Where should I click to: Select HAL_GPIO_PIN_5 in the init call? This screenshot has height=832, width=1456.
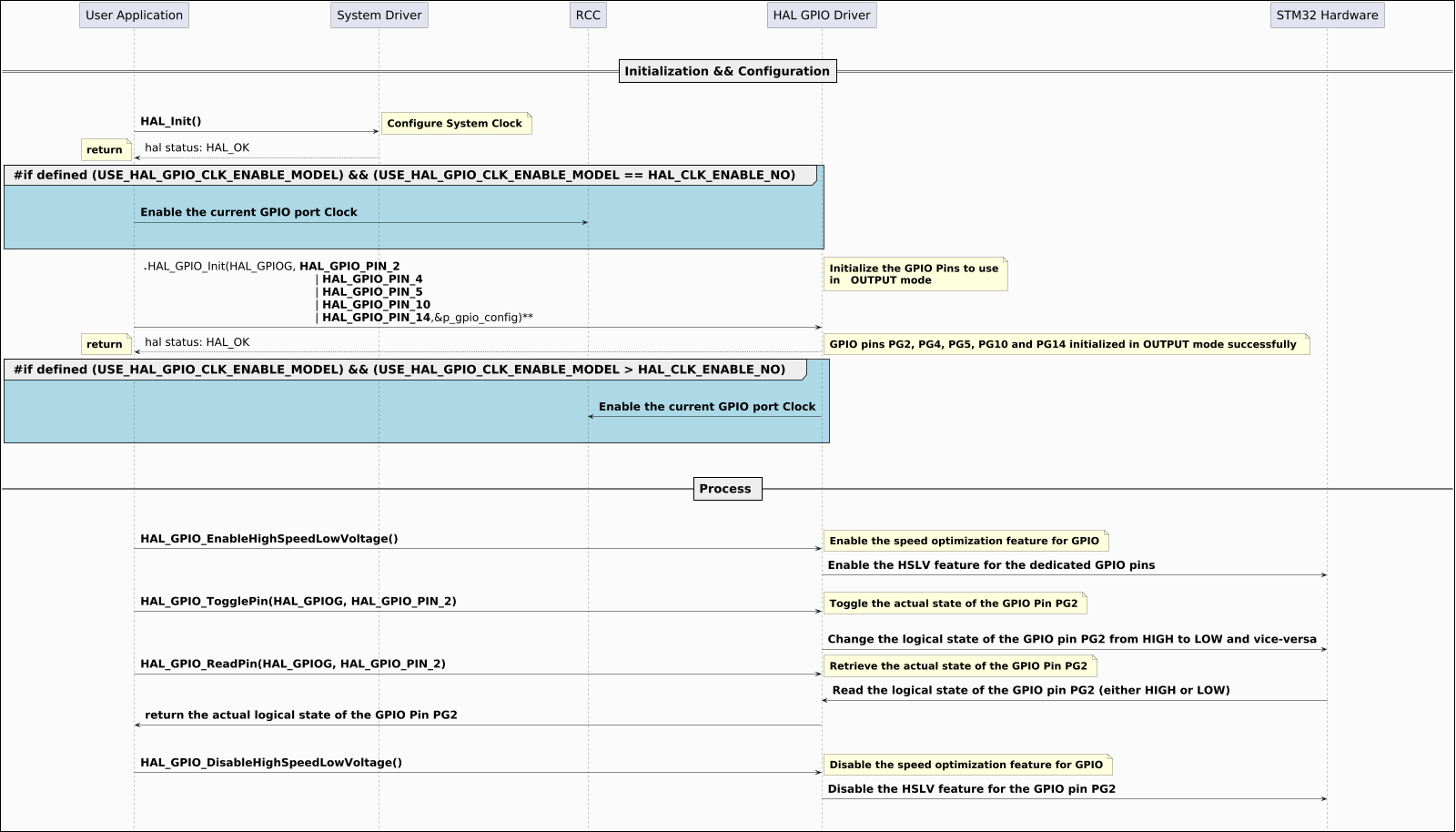coord(372,292)
